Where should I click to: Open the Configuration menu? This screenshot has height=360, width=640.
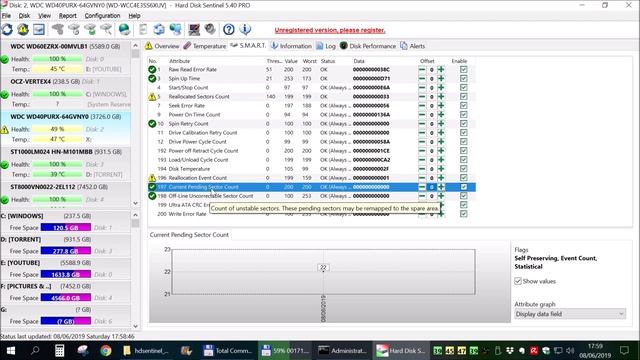(102, 16)
